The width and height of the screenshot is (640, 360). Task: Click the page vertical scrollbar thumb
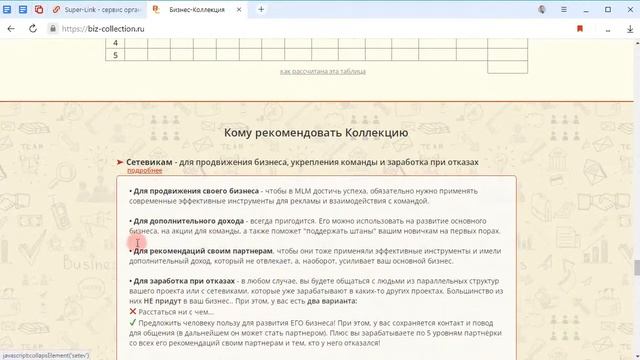pos(637,268)
